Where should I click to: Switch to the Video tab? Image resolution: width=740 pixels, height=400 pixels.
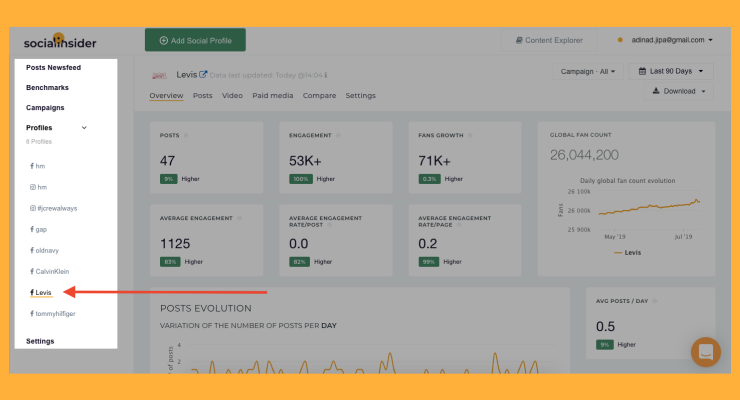point(232,95)
